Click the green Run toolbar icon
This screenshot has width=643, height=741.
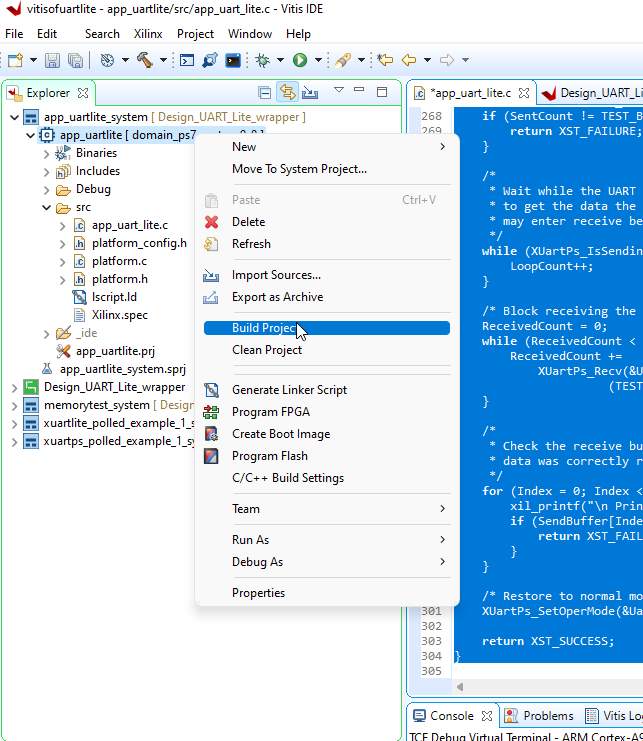[300, 60]
